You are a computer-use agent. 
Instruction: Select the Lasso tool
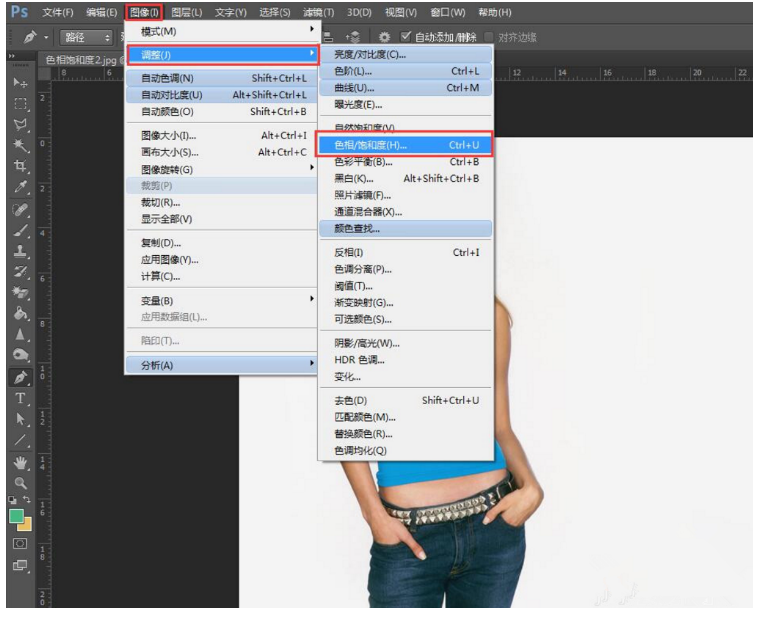click(x=20, y=125)
